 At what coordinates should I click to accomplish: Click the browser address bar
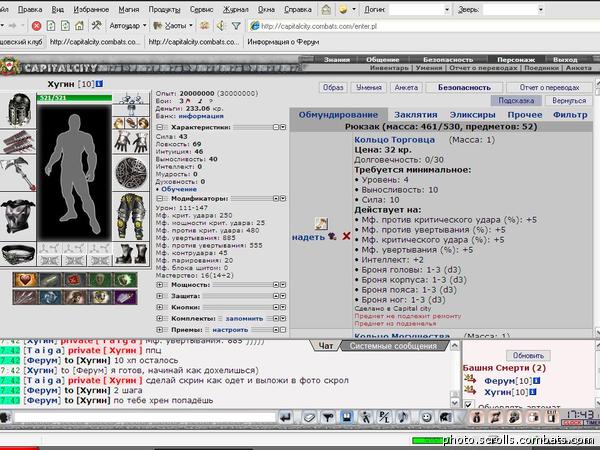[425, 26]
